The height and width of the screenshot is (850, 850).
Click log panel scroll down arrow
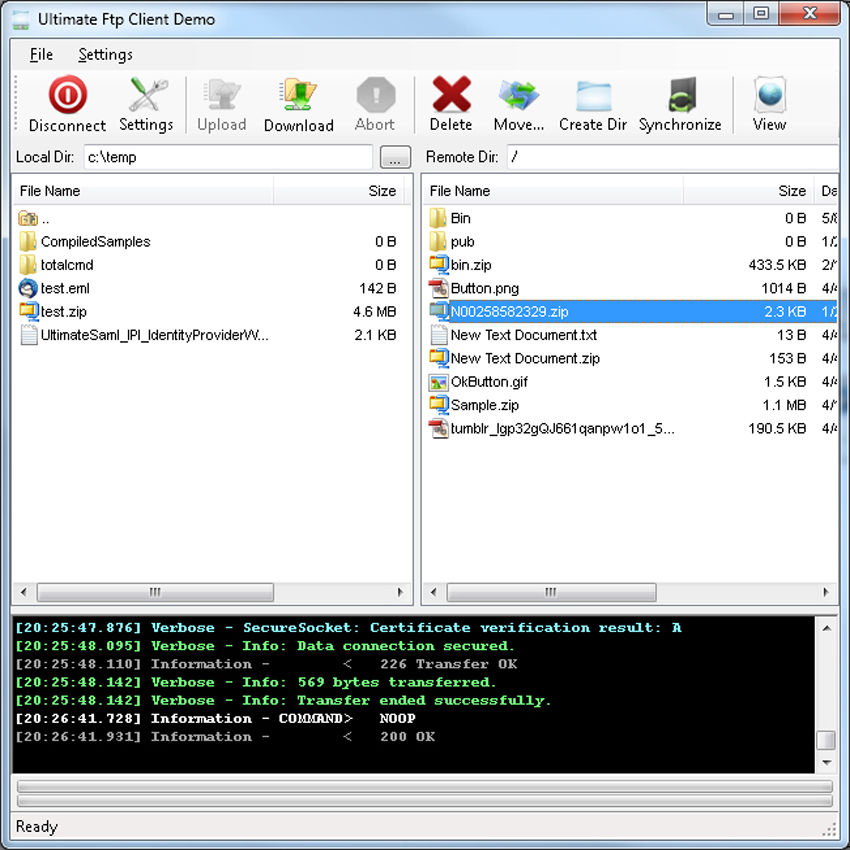[827, 762]
